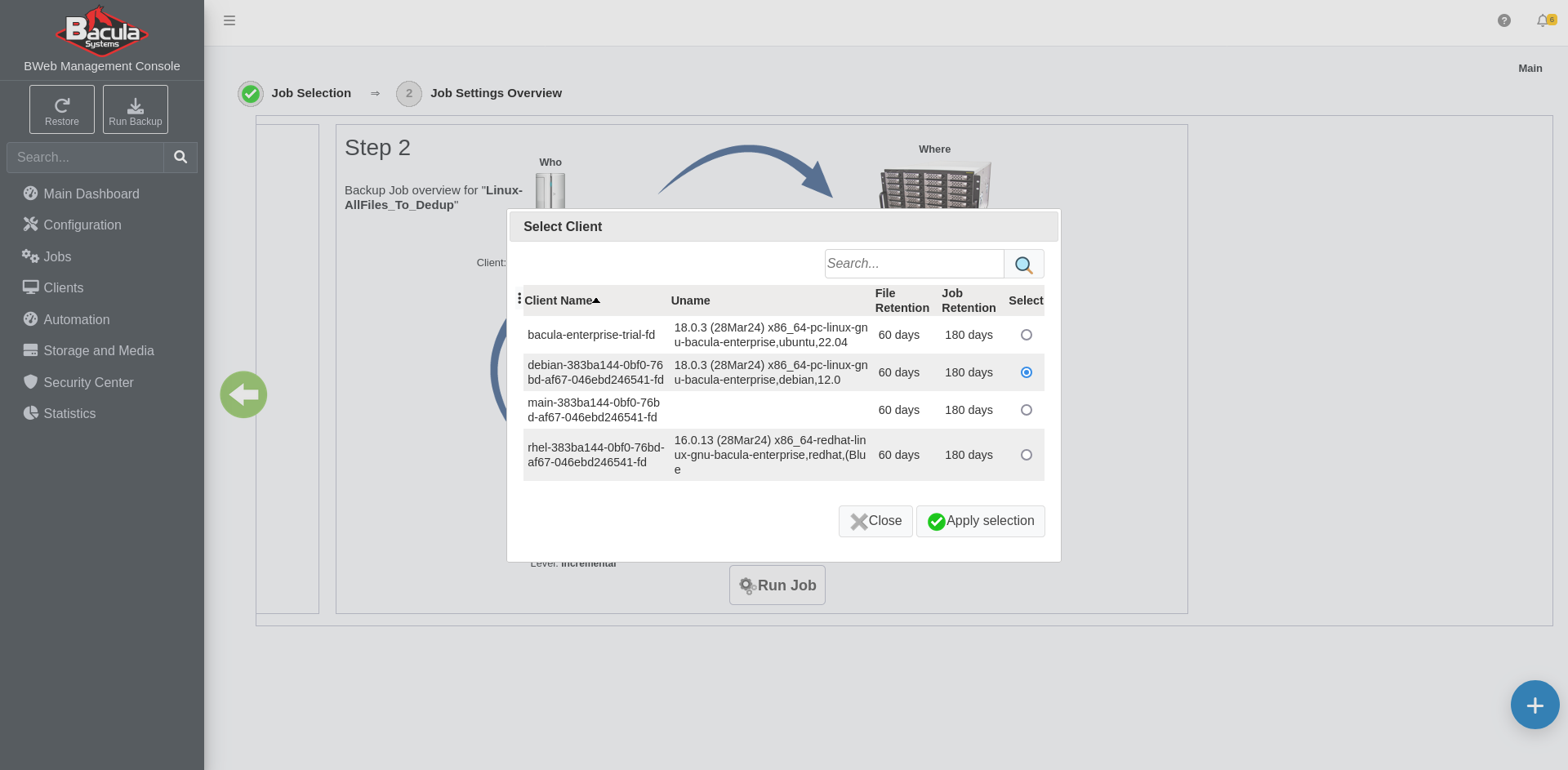The width and height of the screenshot is (1568, 770).
Task: Click the Job Retention column header
Action: (969, 300)
